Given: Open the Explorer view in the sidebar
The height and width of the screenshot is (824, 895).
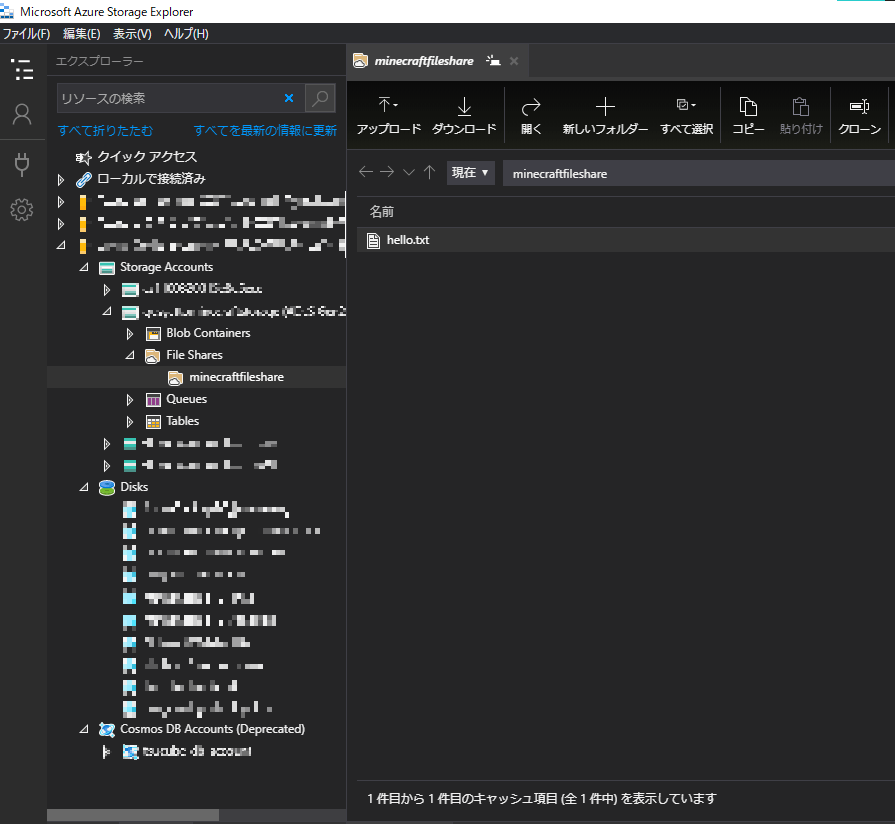Looking at the screenshot, I should 22,69.
